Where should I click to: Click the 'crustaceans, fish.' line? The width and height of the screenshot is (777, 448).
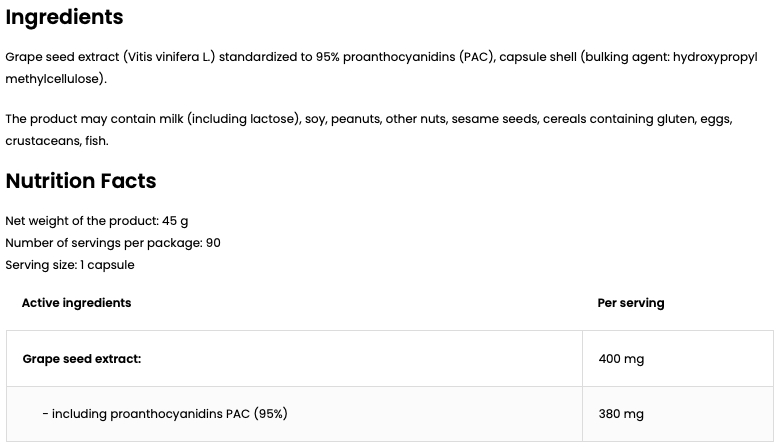(x=57, y=141)
